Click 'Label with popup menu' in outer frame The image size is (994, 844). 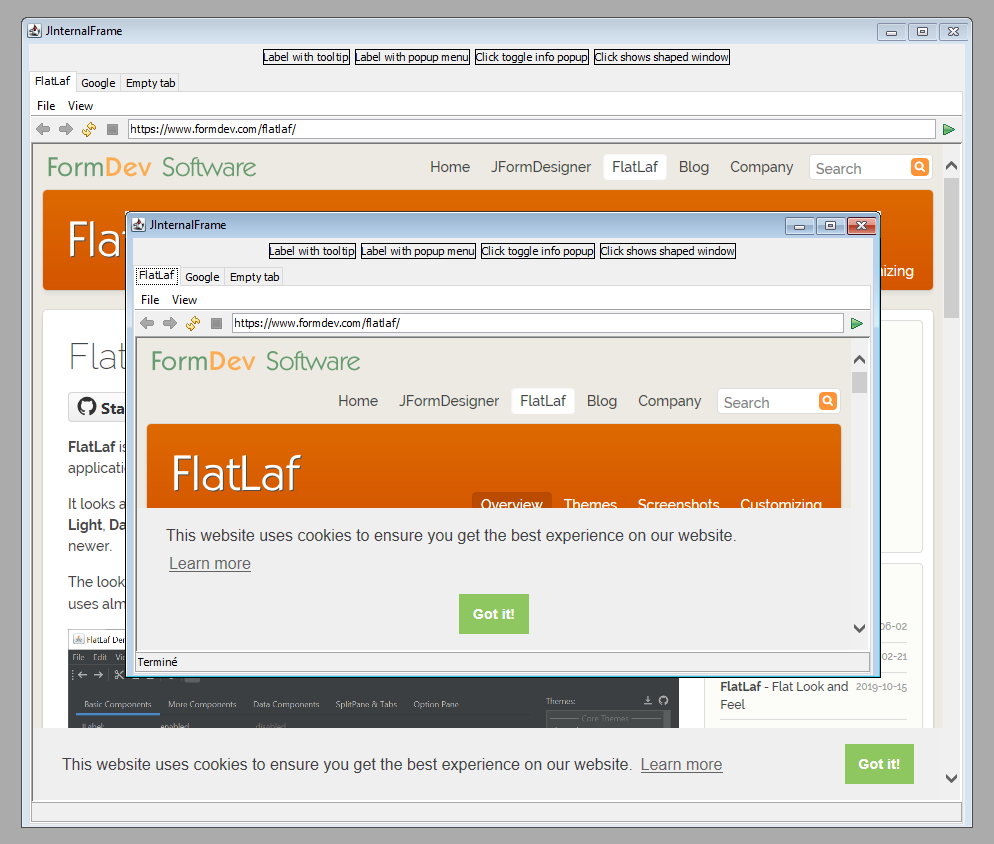[412, 57]
